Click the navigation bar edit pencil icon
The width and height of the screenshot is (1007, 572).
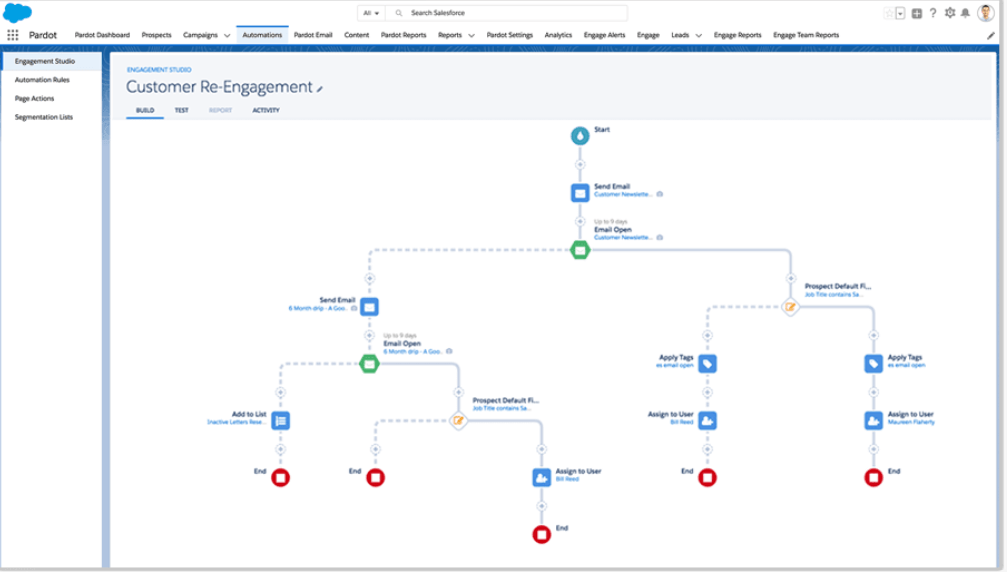tap(991, 36)
